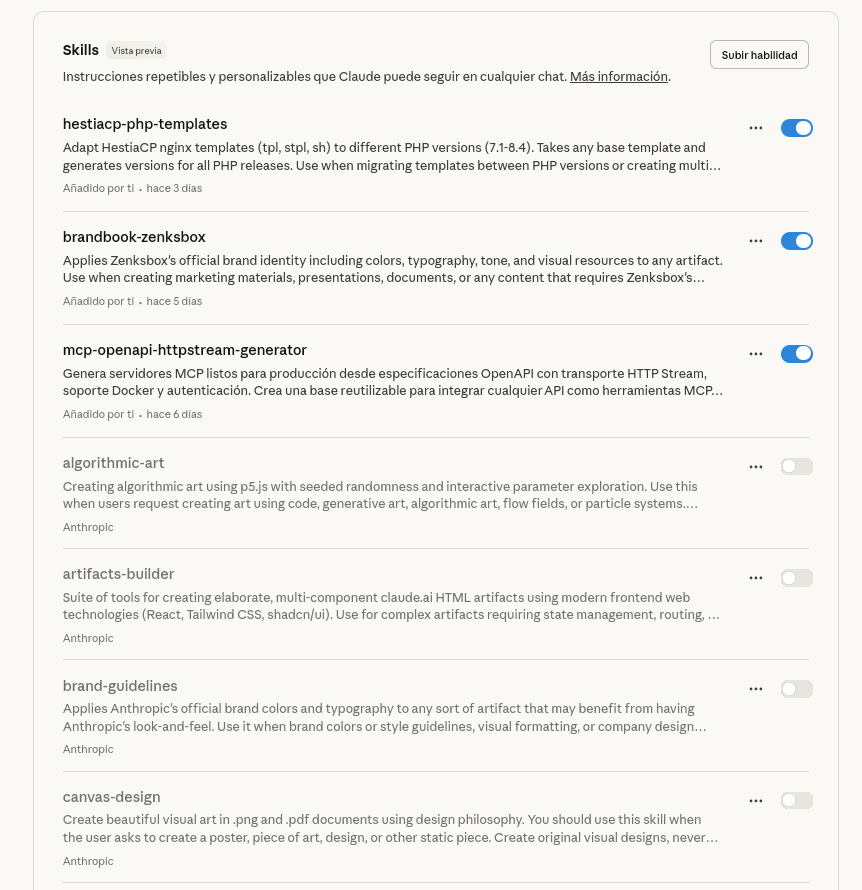Select the hestiacp-php-templates skill title
The width and height of the screenshot is (862, 890).
click(145, 124)
